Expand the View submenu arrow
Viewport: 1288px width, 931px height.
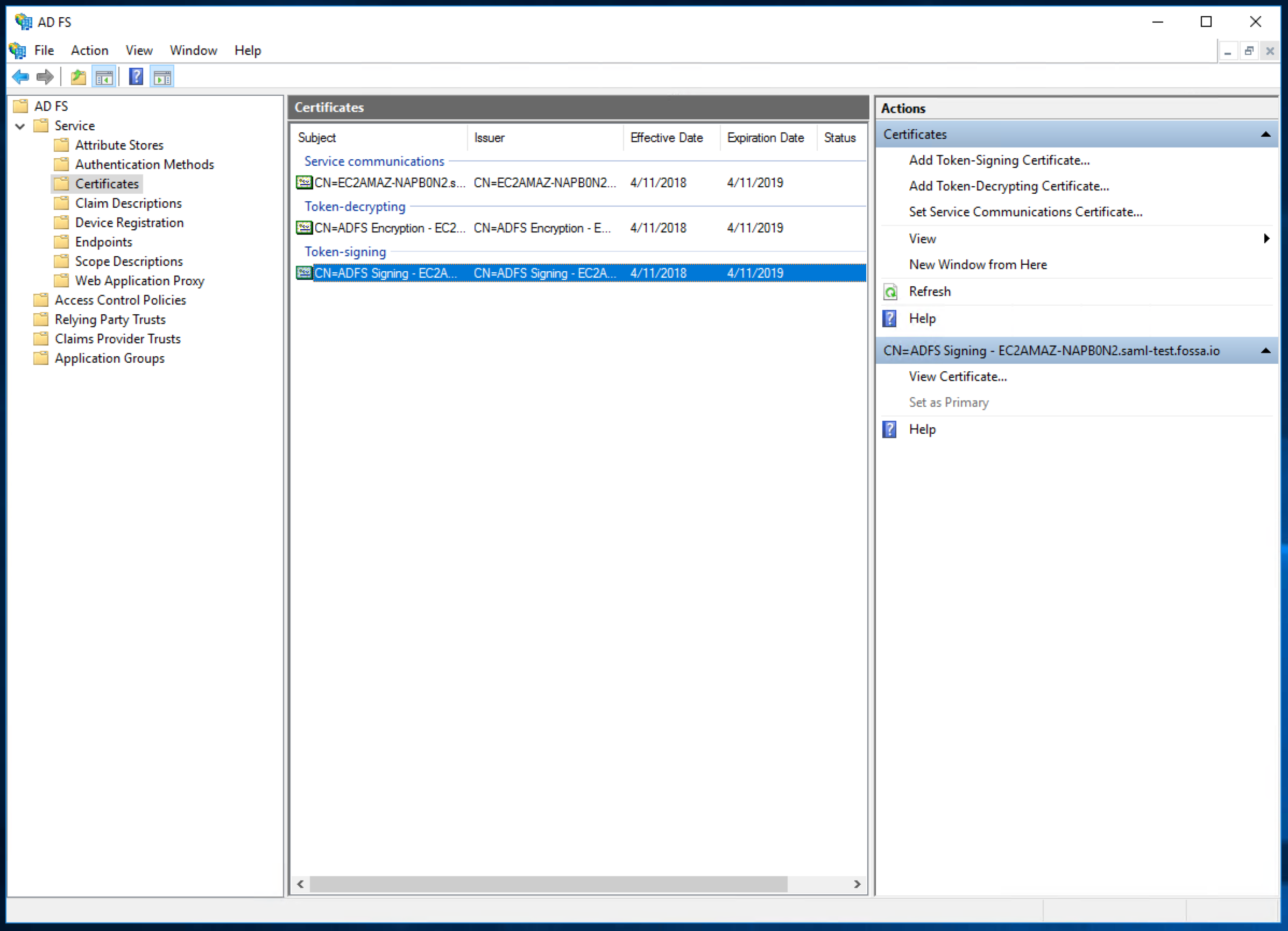[1266, 238]
